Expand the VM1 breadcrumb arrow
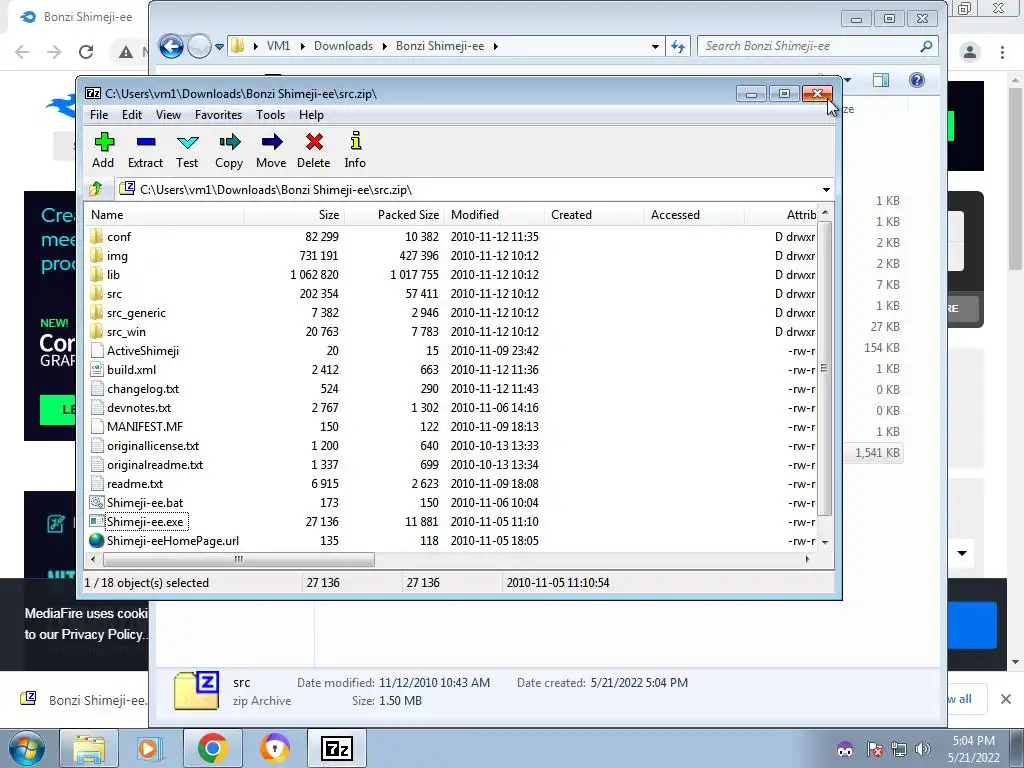 coord(302,46)
